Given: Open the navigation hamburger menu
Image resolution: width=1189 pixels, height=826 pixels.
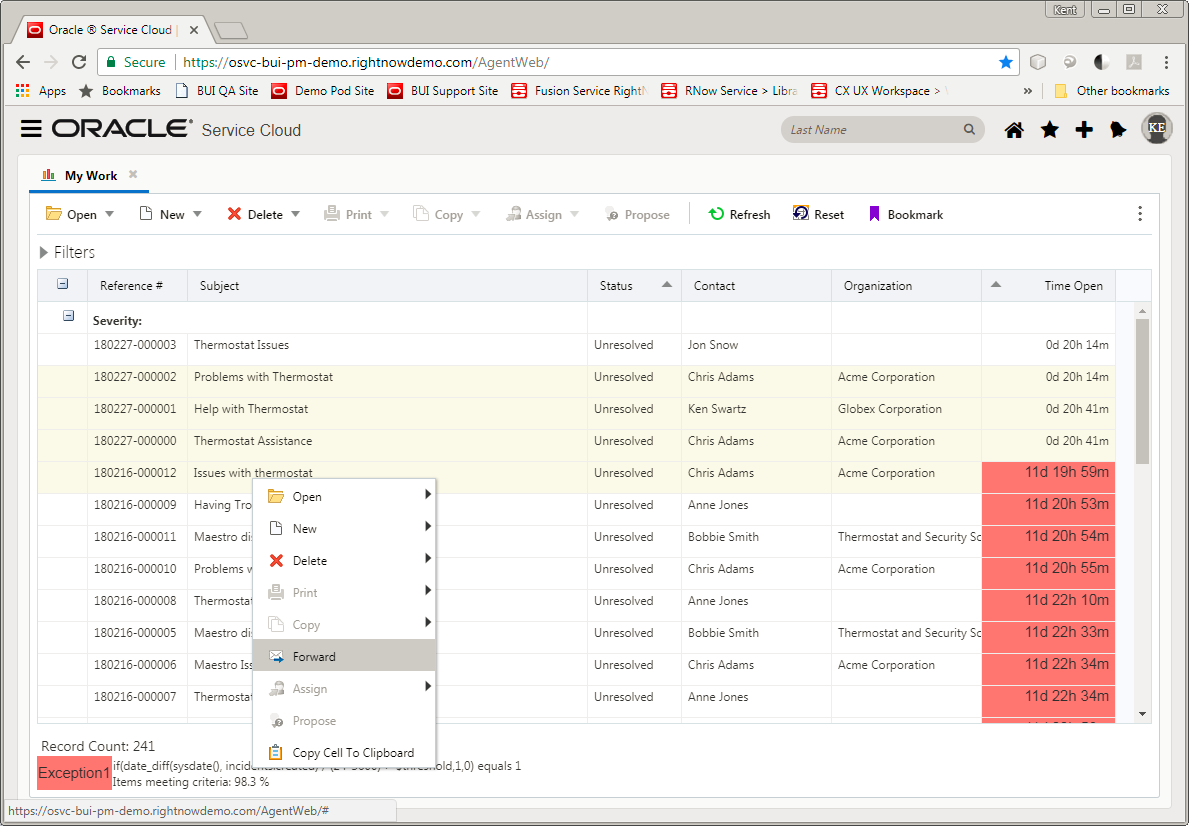Looking at the screenshot, I should (x=31, y=128).
